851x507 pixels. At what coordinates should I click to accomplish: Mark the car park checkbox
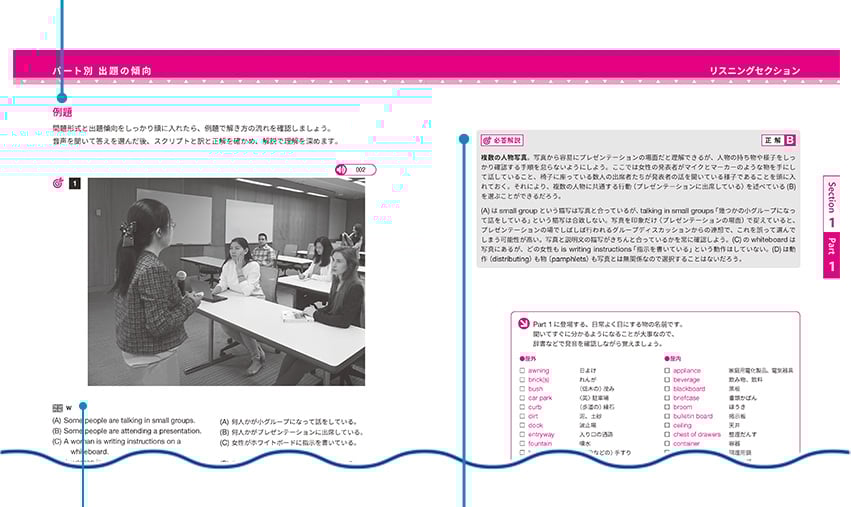pyautogui.click(x=522, y=398)
